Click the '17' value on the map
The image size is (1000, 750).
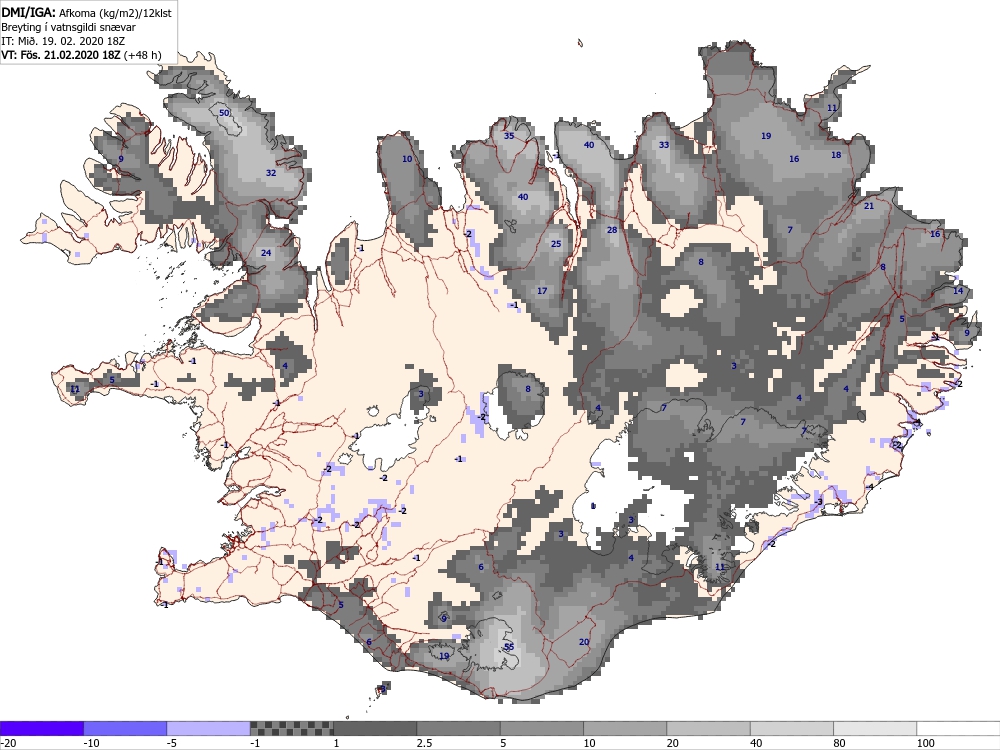point(542,291)
